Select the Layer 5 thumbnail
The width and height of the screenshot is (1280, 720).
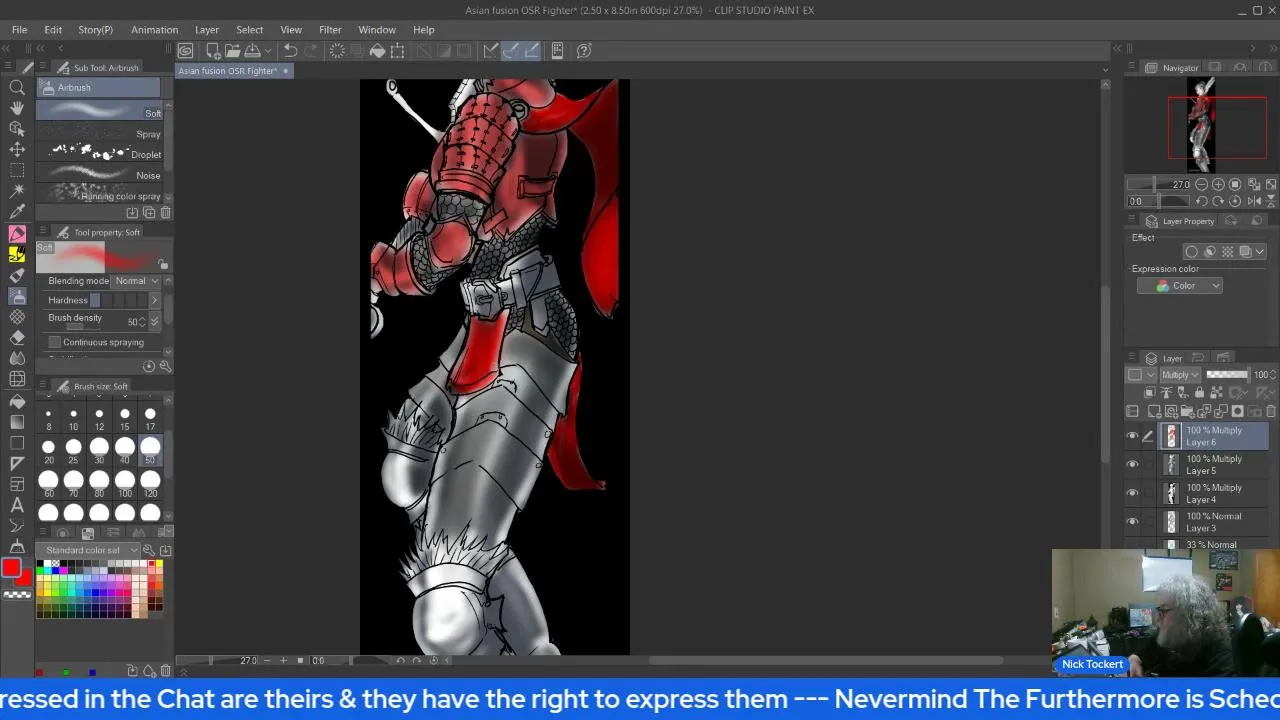pos(1171,465)
